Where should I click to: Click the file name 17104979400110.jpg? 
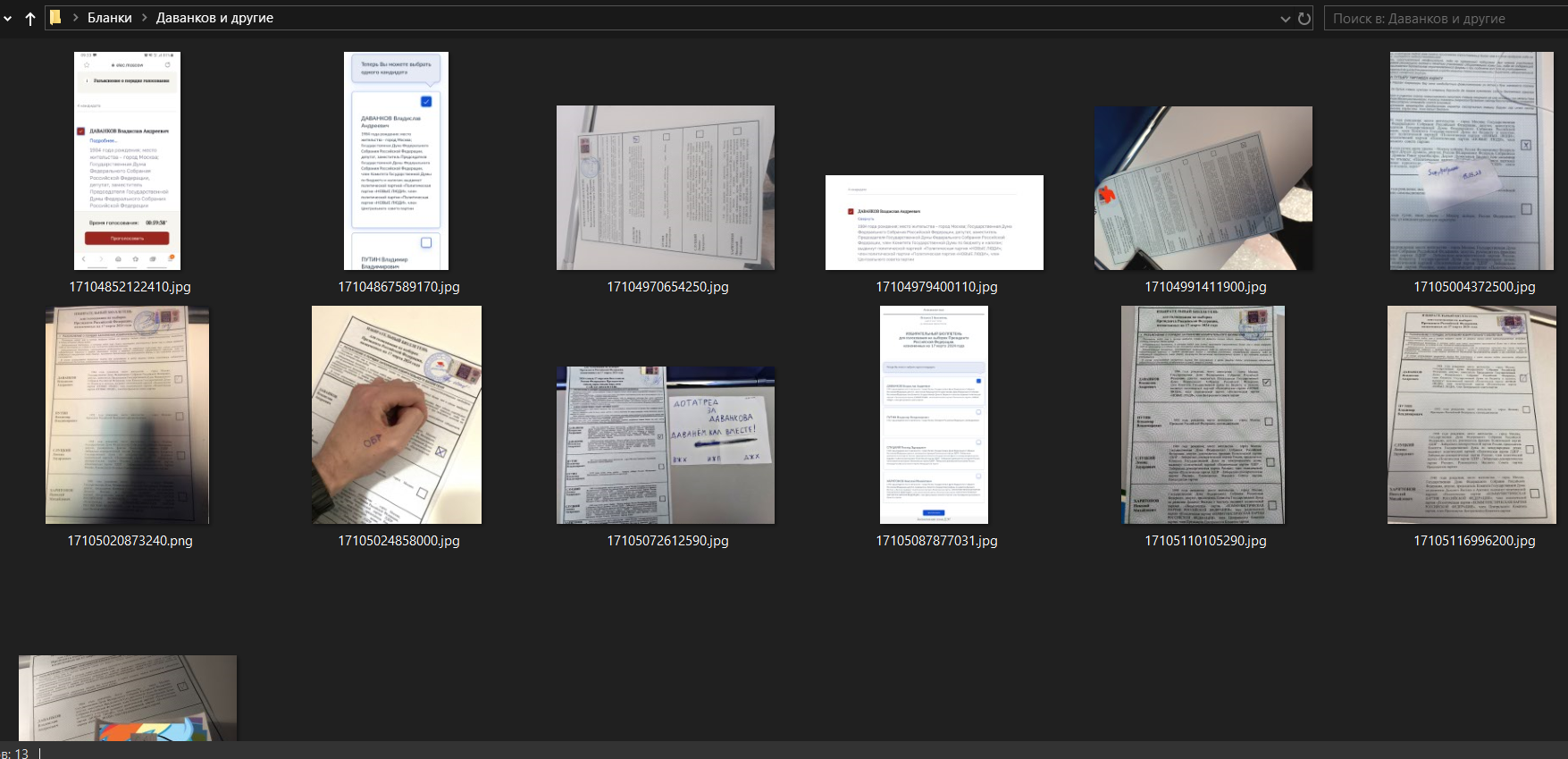tap(937, 287)
